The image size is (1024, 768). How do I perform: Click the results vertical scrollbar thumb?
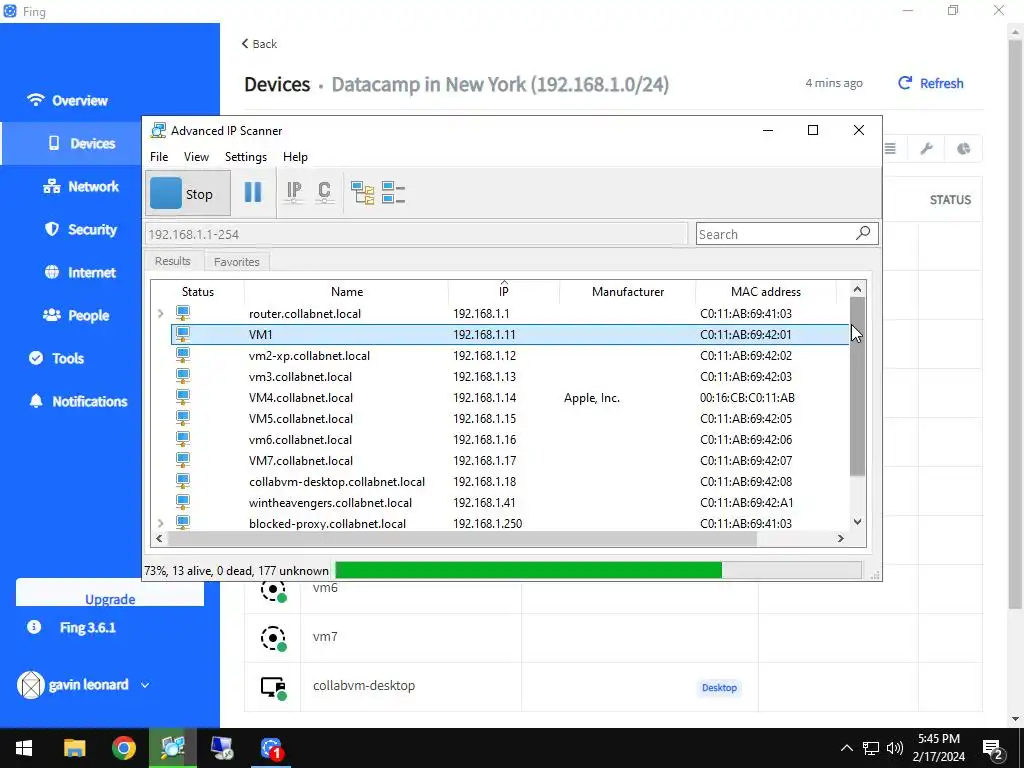(x=857, y=387)
